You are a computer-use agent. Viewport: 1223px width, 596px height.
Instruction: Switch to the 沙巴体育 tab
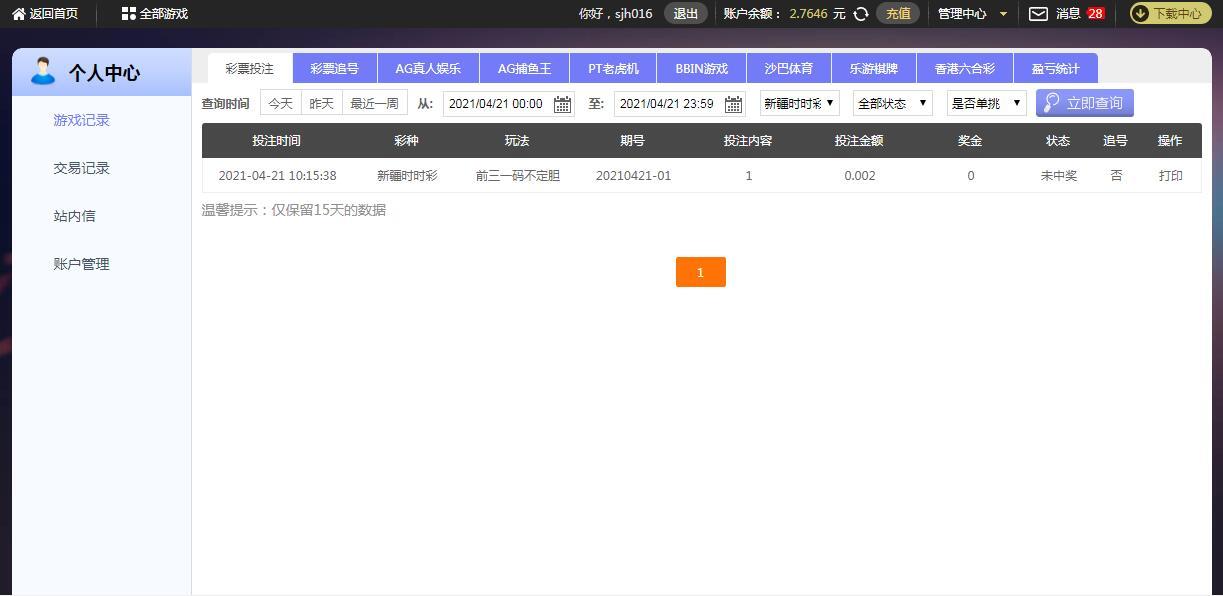pos(789,69)
